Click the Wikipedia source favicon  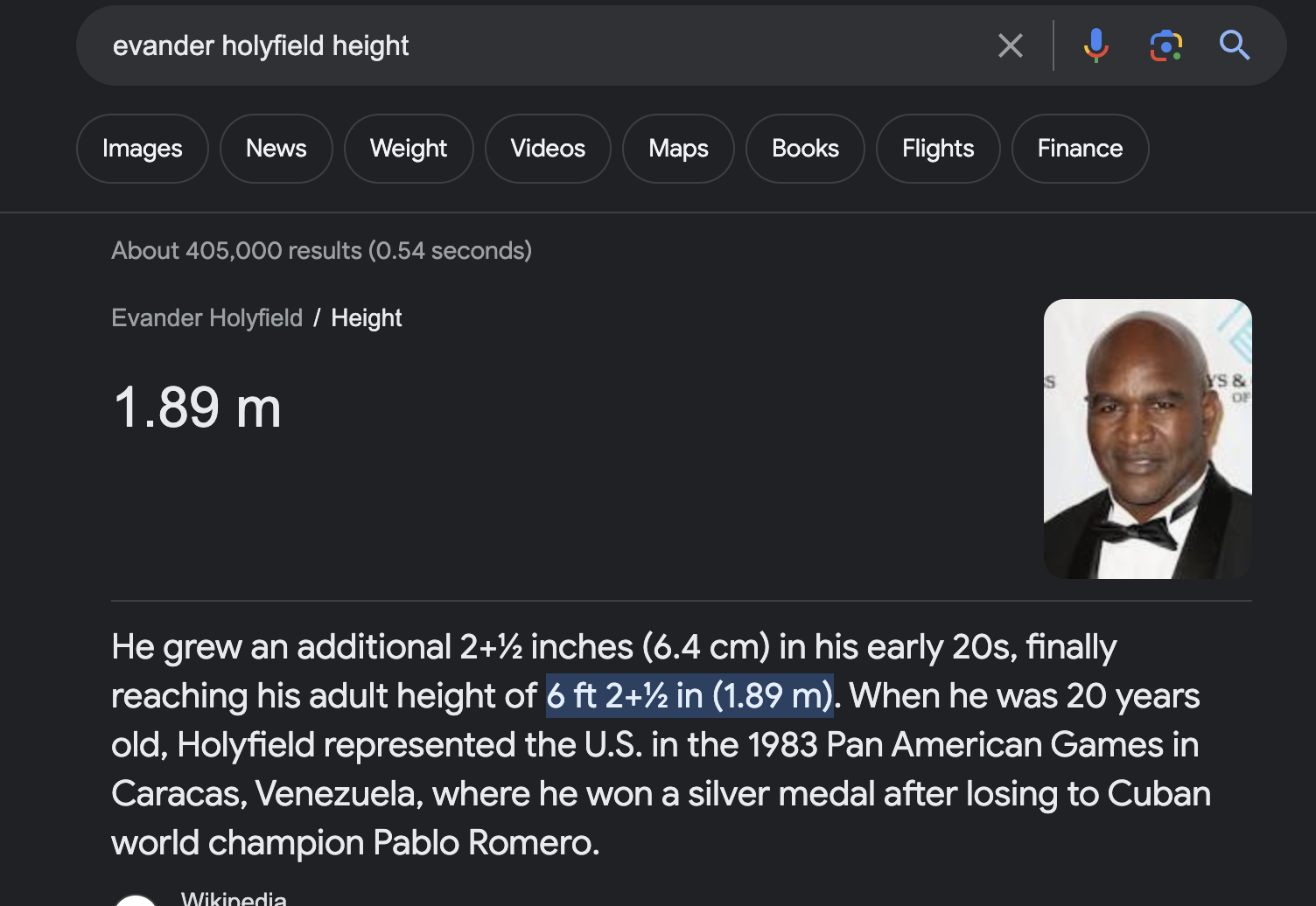click(136, 900)
